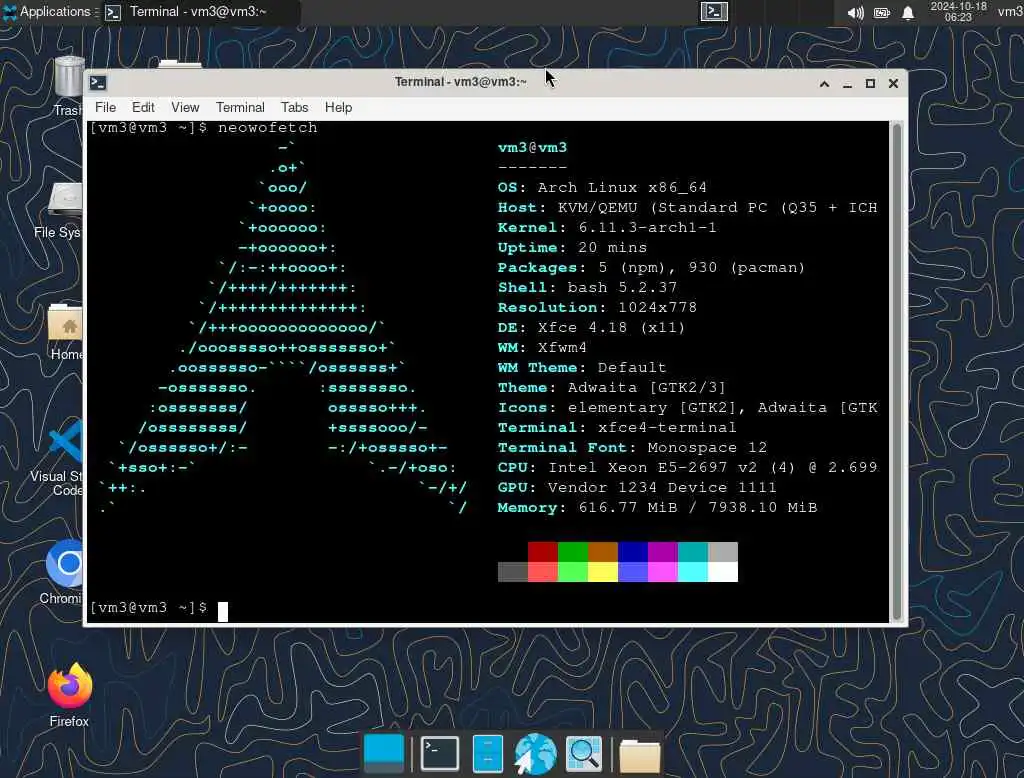Screen dimensions: 1024x778
Task: Select the Terminal taskbar button in top panel
Action: tap(199, 12)
